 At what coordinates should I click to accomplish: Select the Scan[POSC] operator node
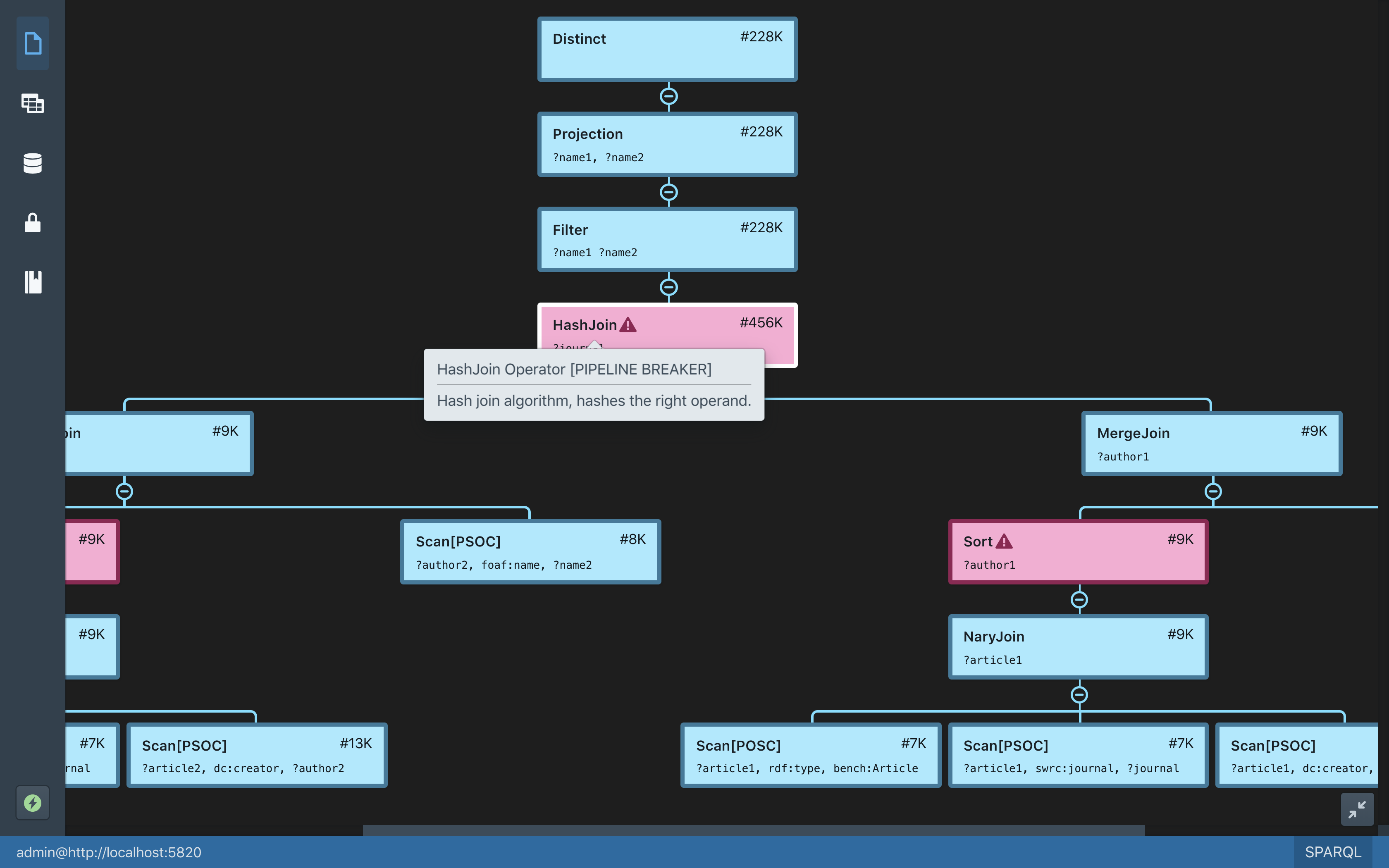pyautogui.click(x=810, y=755)
